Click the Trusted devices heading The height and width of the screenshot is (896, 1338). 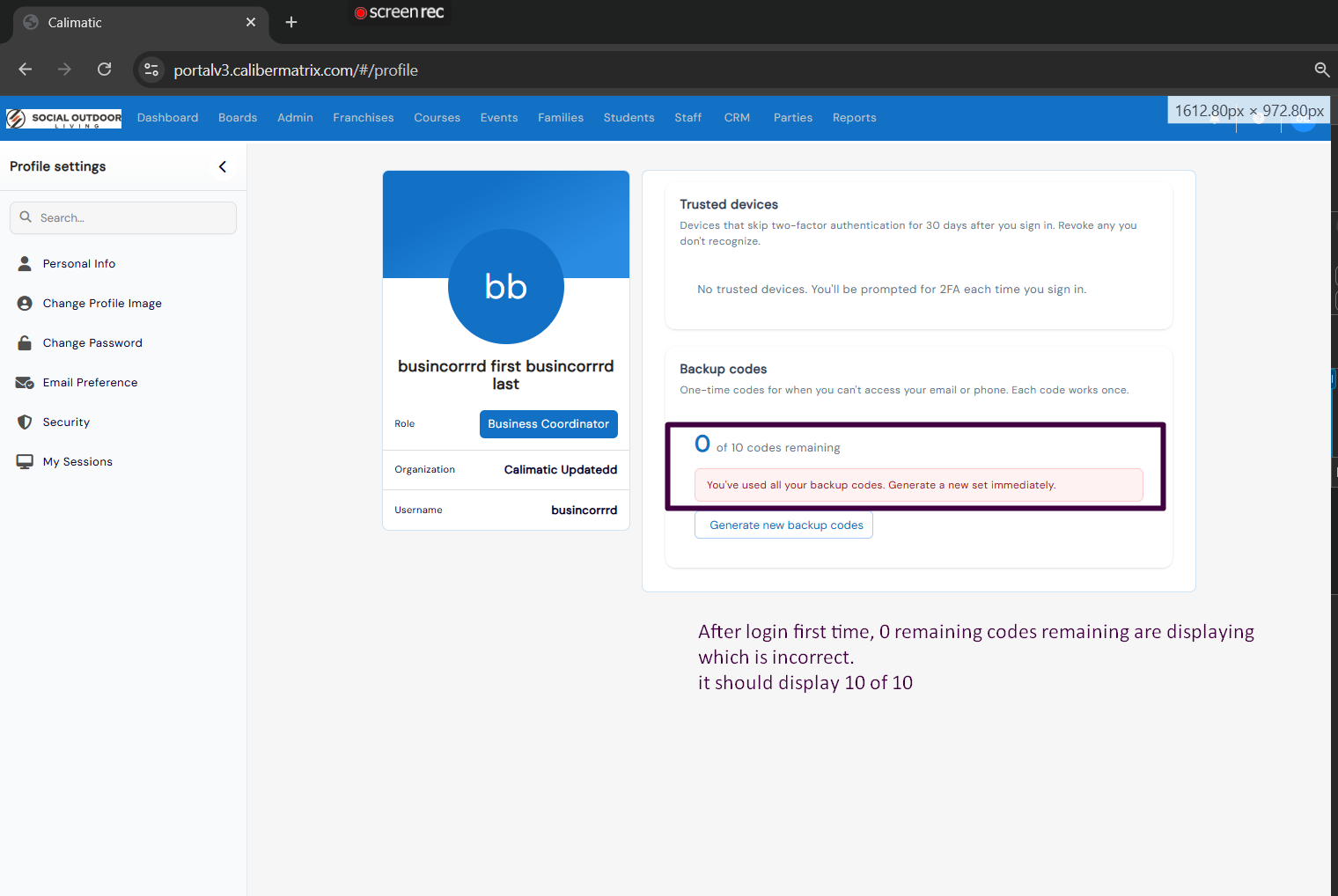[729, 204]
